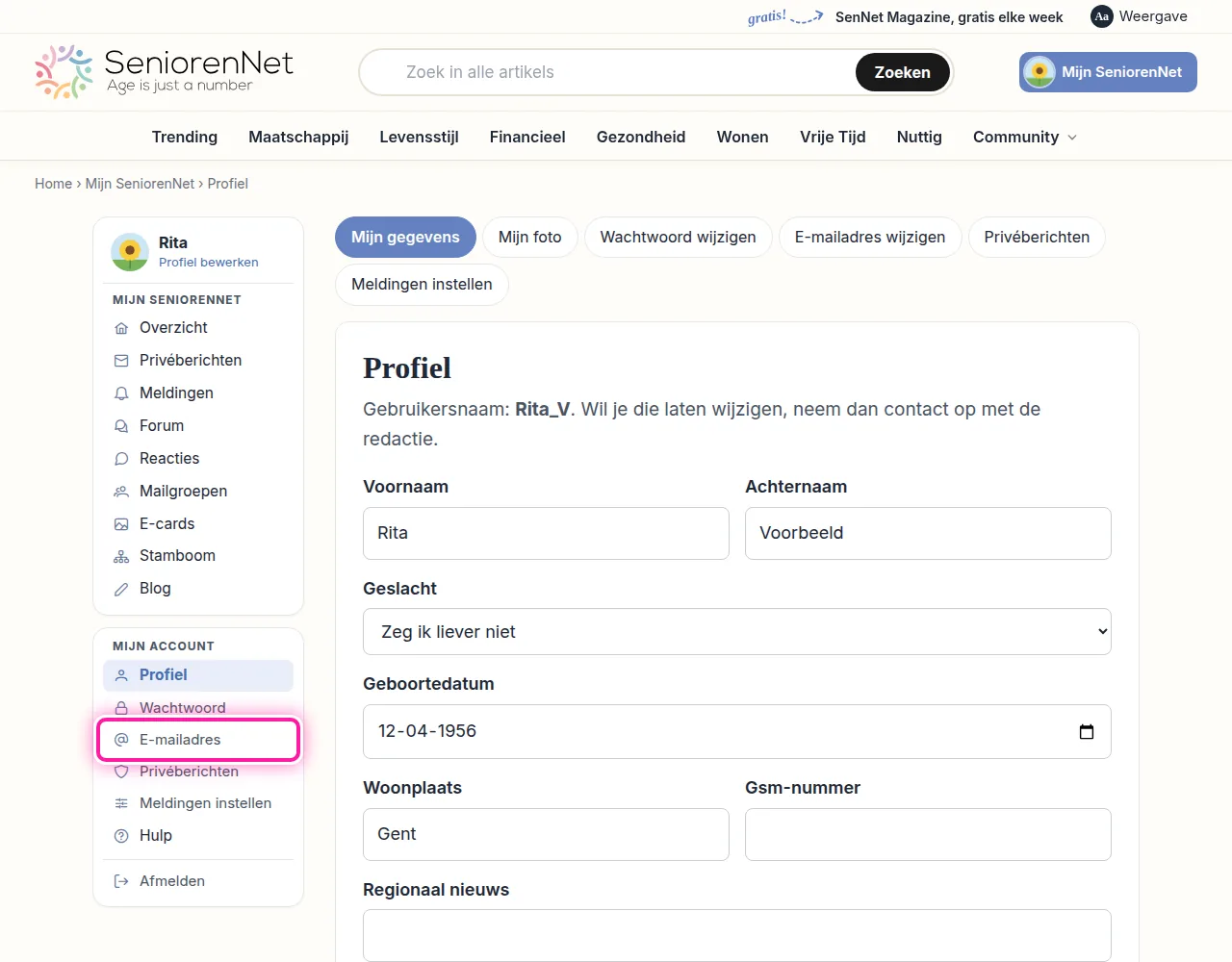Click the Voornaam input field
The height and width of the screenshot is (962, 1232).
point(546,534)
